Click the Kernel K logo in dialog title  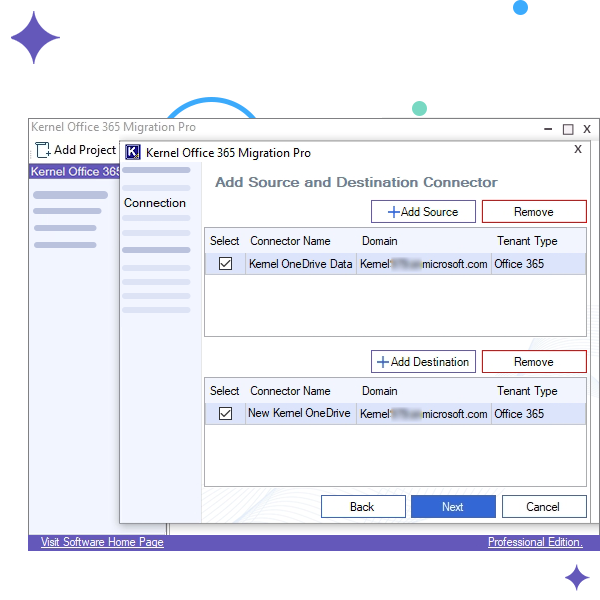132,152
